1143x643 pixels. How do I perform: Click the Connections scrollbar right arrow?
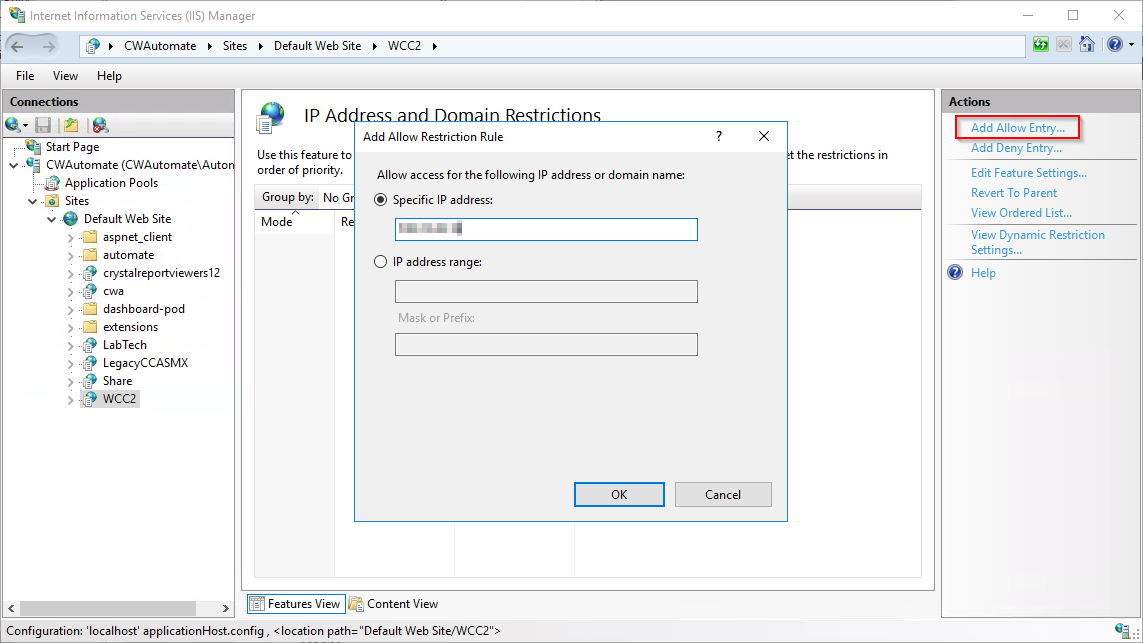(x=225, y=608)
